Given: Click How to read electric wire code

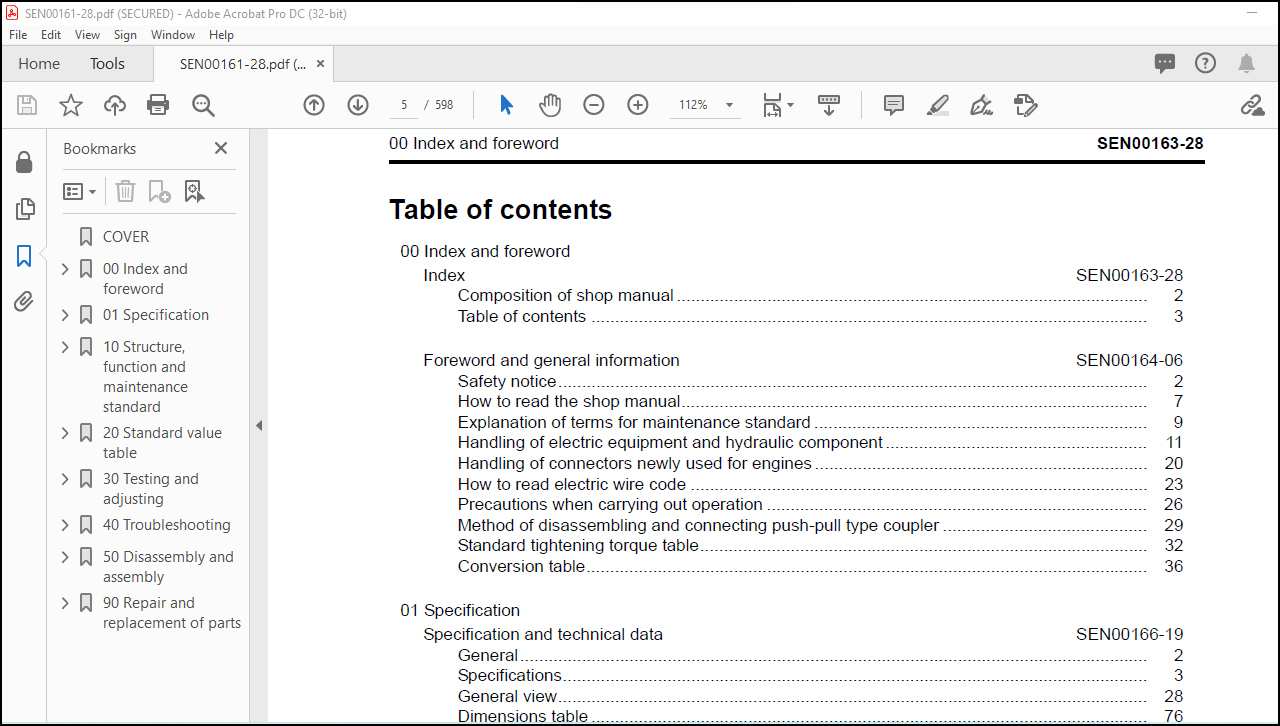Looking at the screenshot, I should 572,484.
